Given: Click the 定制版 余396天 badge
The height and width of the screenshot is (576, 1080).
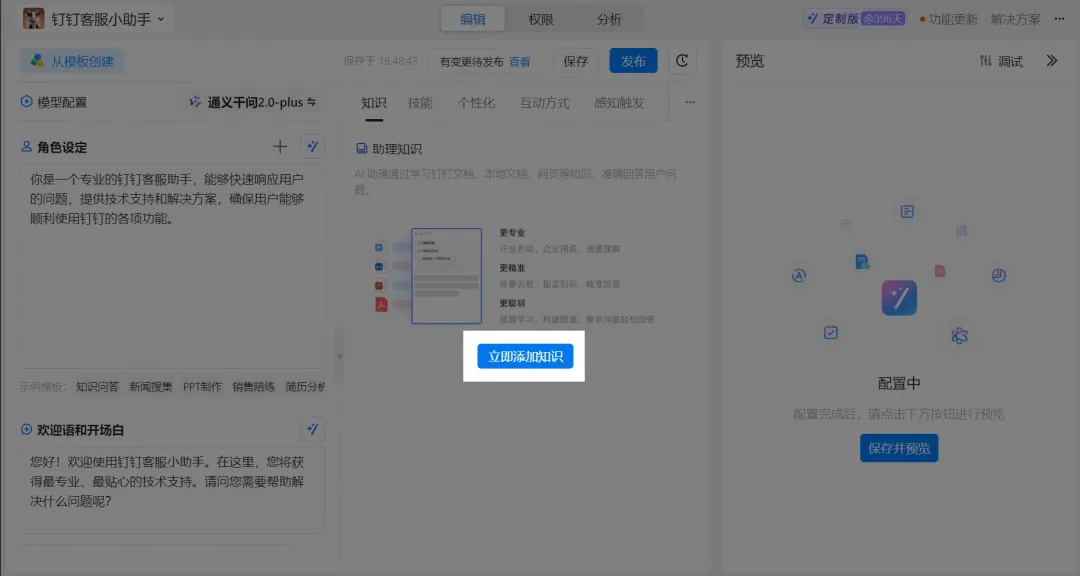Looking at the screenshot, I should pos(855,19).
